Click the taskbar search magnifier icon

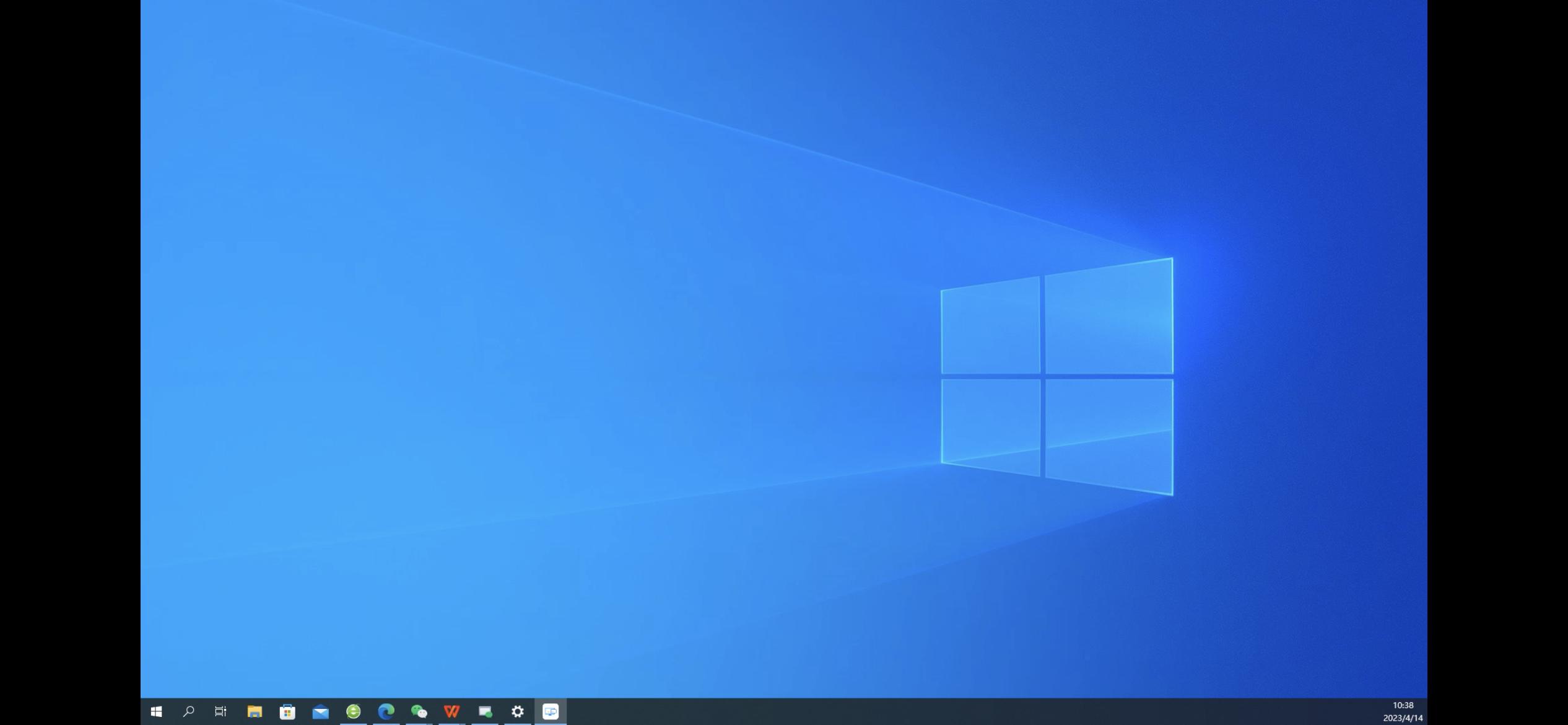click(x=189, y=711)
